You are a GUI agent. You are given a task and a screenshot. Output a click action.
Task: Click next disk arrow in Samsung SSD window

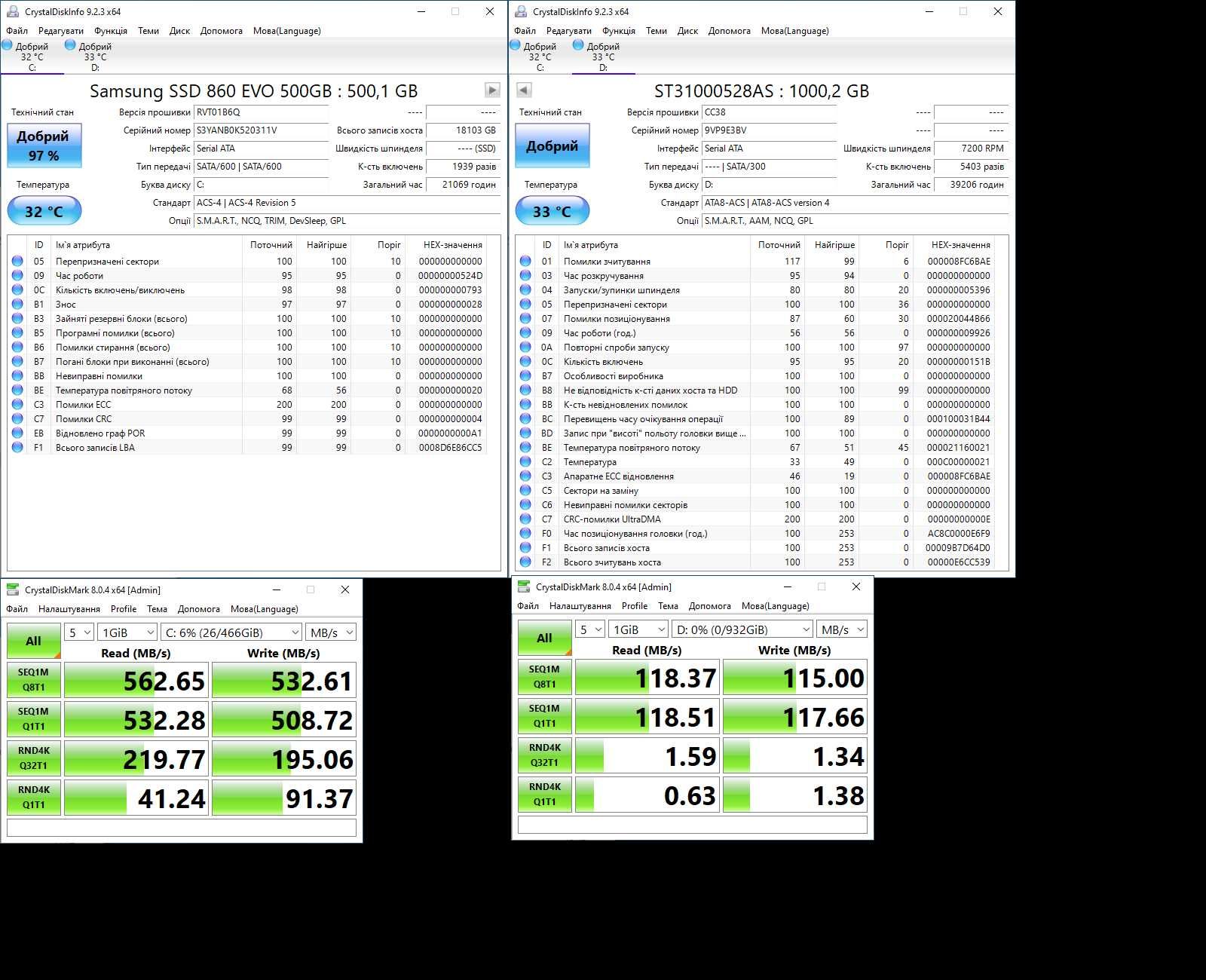coord(492,90)
